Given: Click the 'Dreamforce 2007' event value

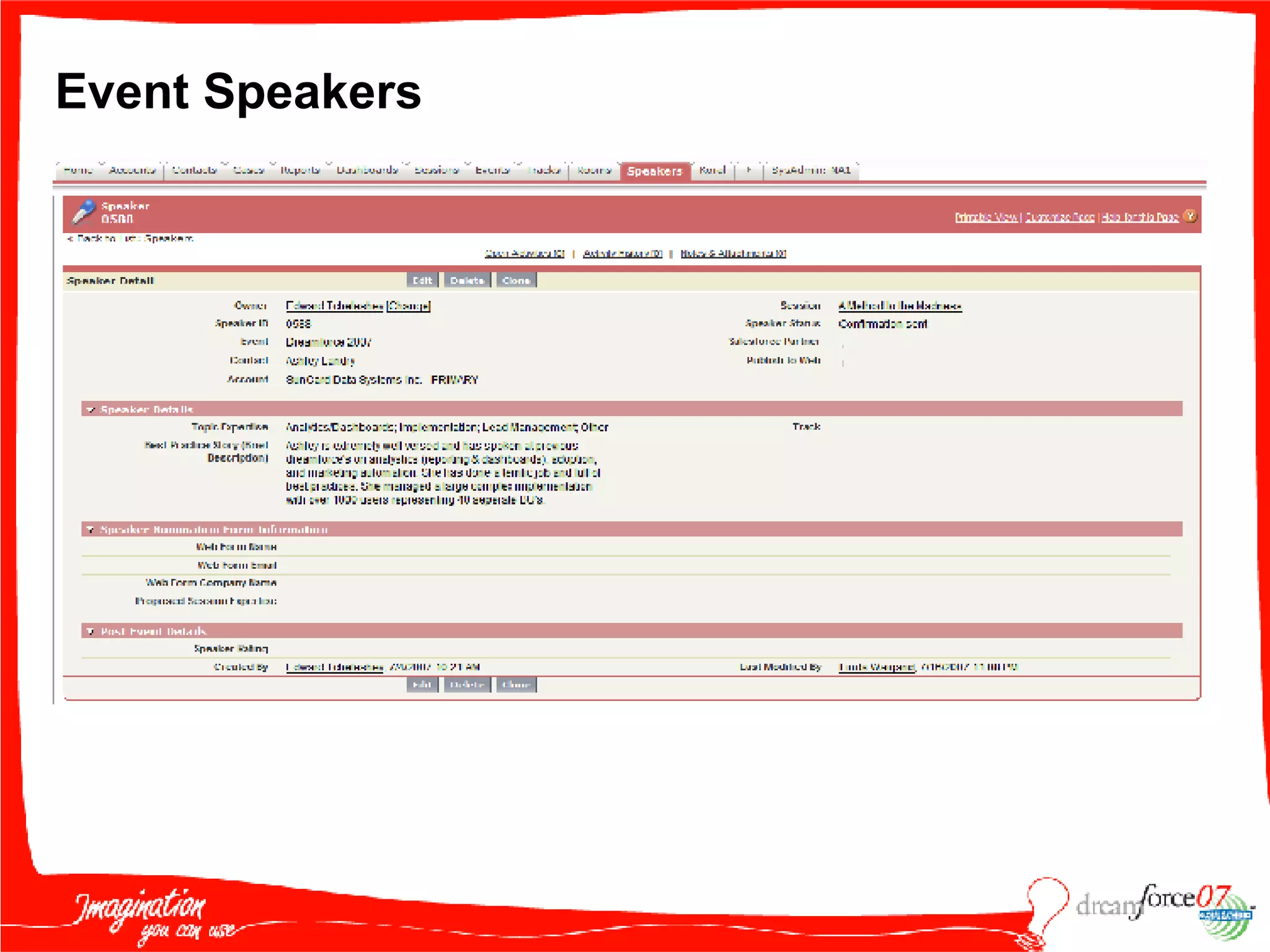Looking at the screenshot, I should [x=329, y=343].
